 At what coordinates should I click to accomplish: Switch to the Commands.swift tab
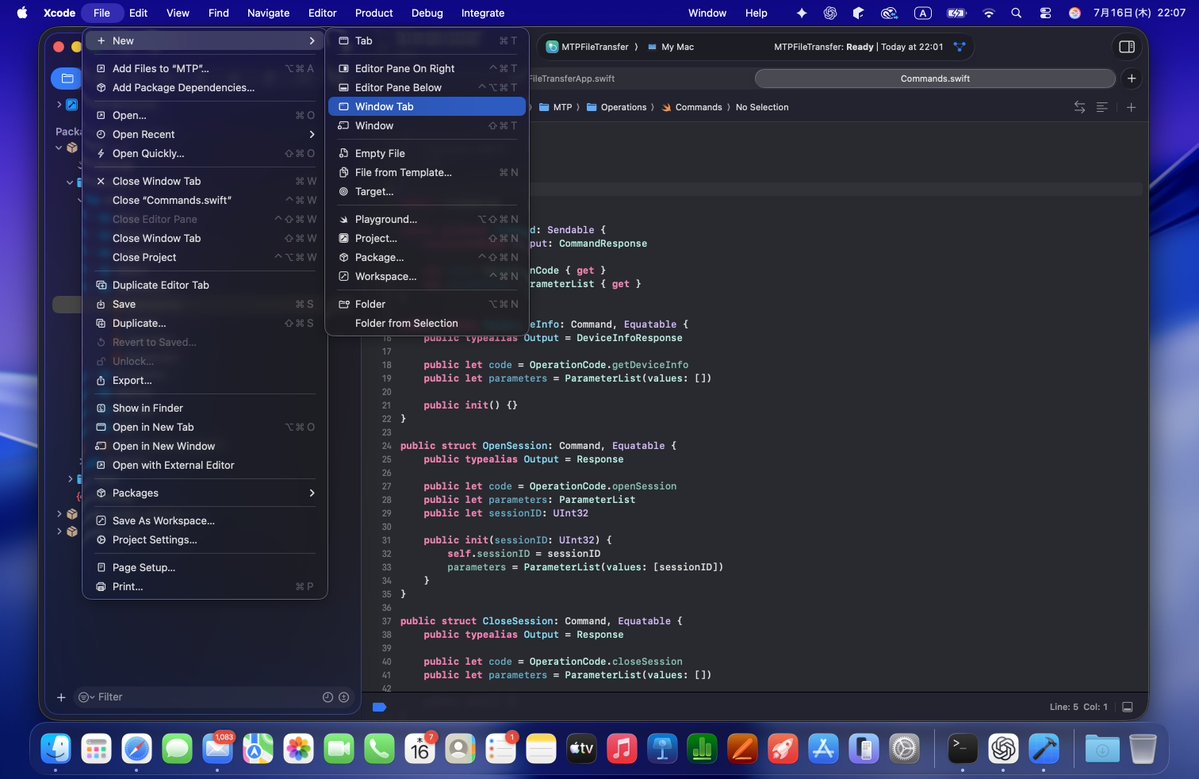click(934, 78)
